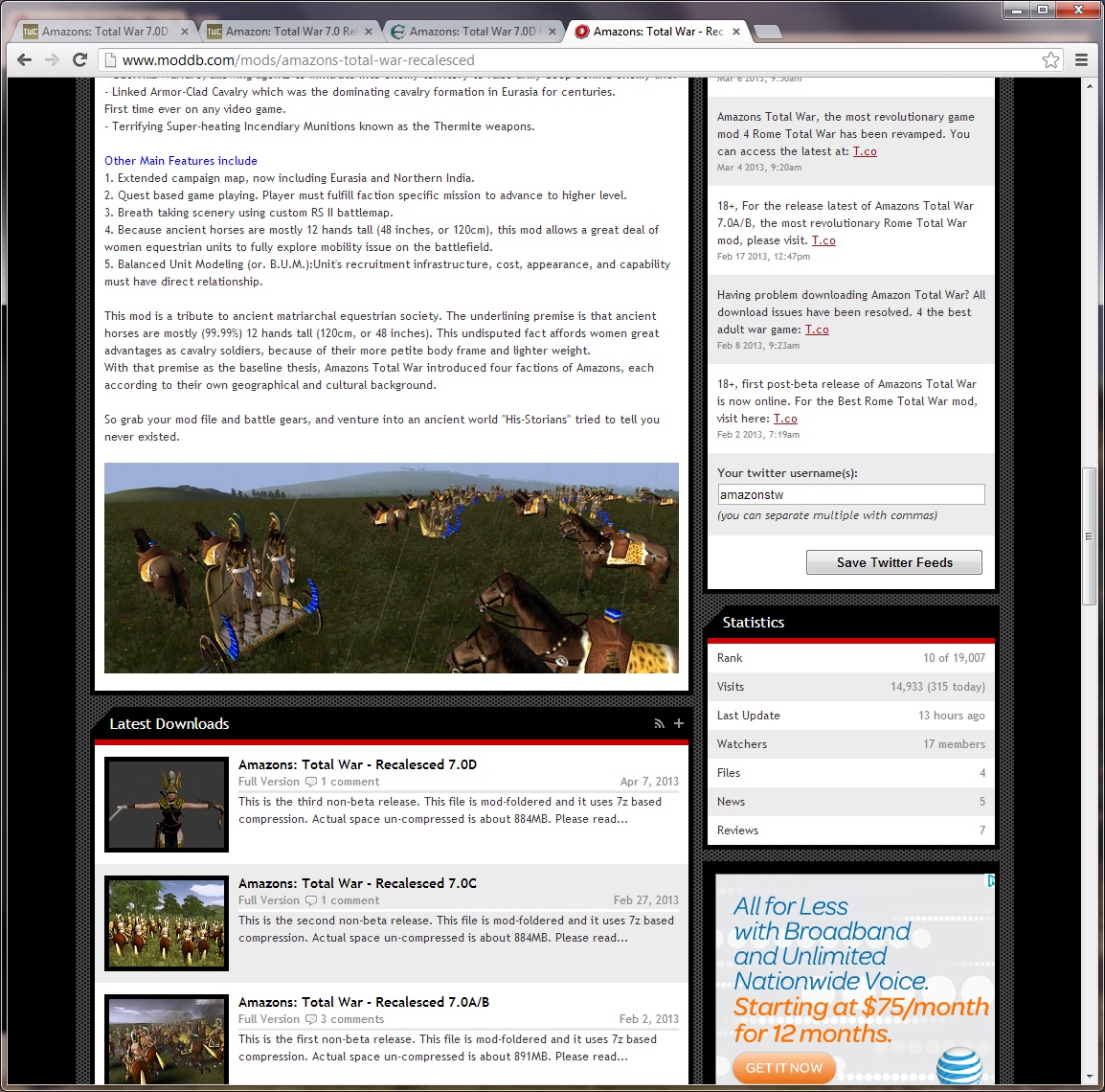Screen dimensions: 1105x1092
Task: Click the vertical scrollbar thumb
Action: (1089, 535)
